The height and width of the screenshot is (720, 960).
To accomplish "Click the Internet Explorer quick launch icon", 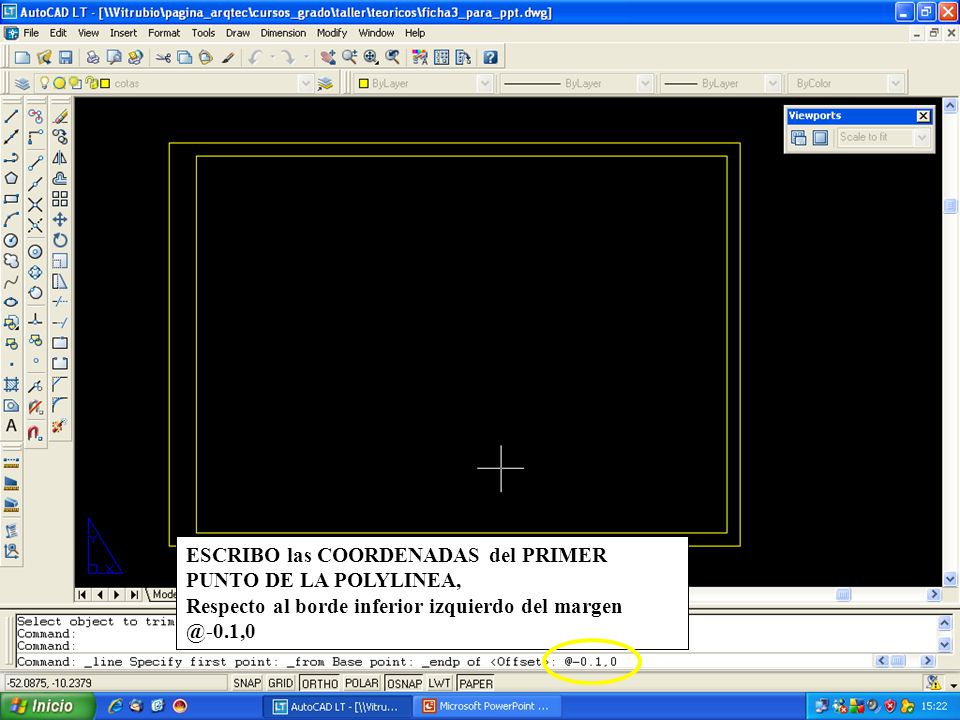I will 114,706.
